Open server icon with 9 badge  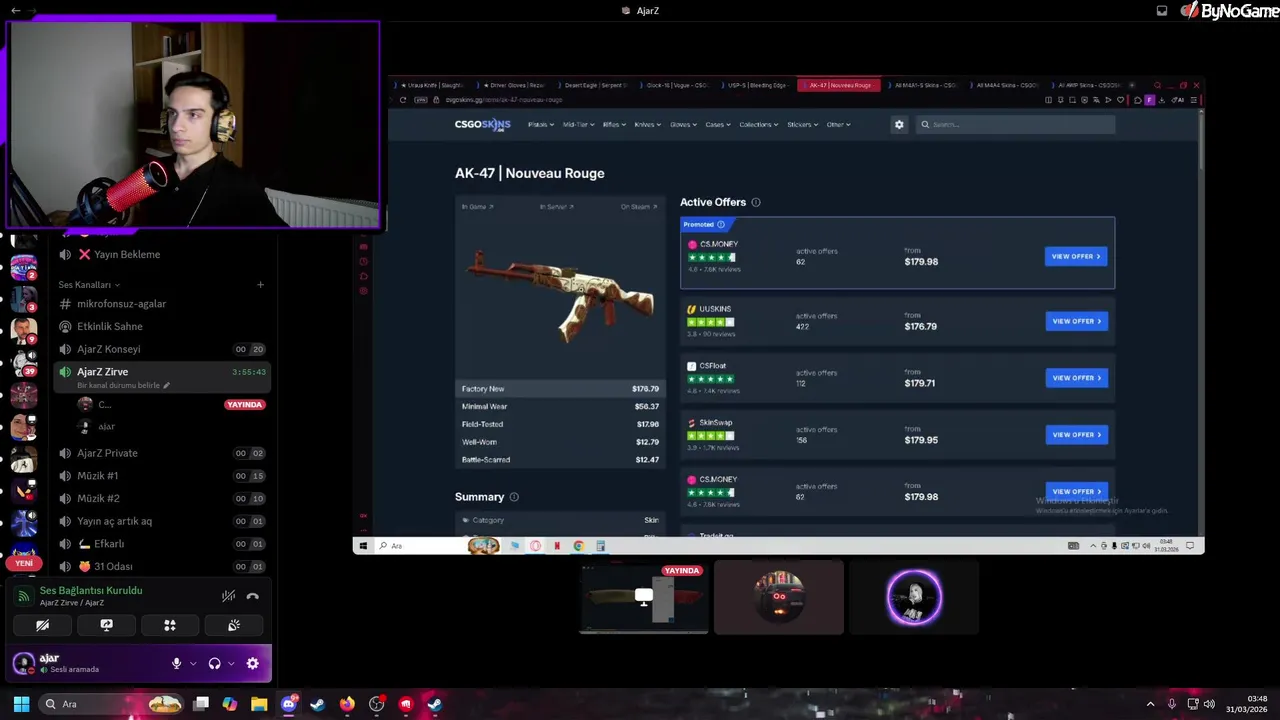[24, 330]
